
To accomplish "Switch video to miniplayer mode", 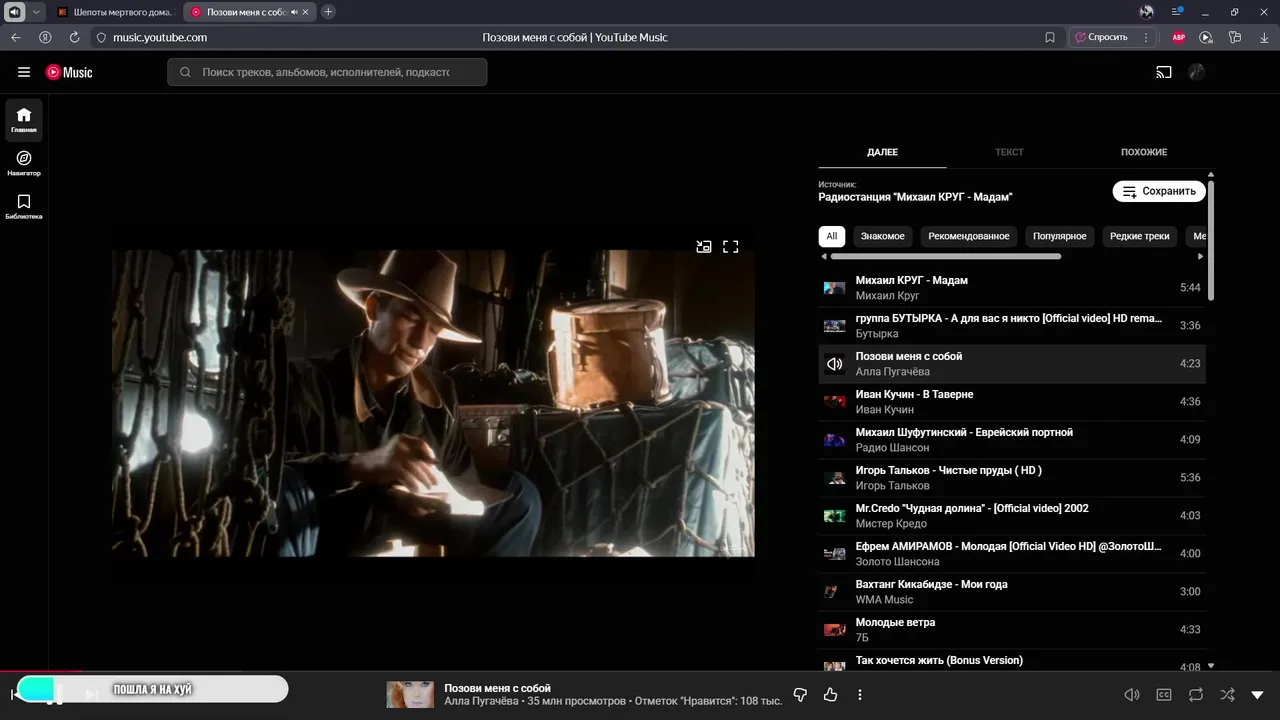I will (704, 246).
